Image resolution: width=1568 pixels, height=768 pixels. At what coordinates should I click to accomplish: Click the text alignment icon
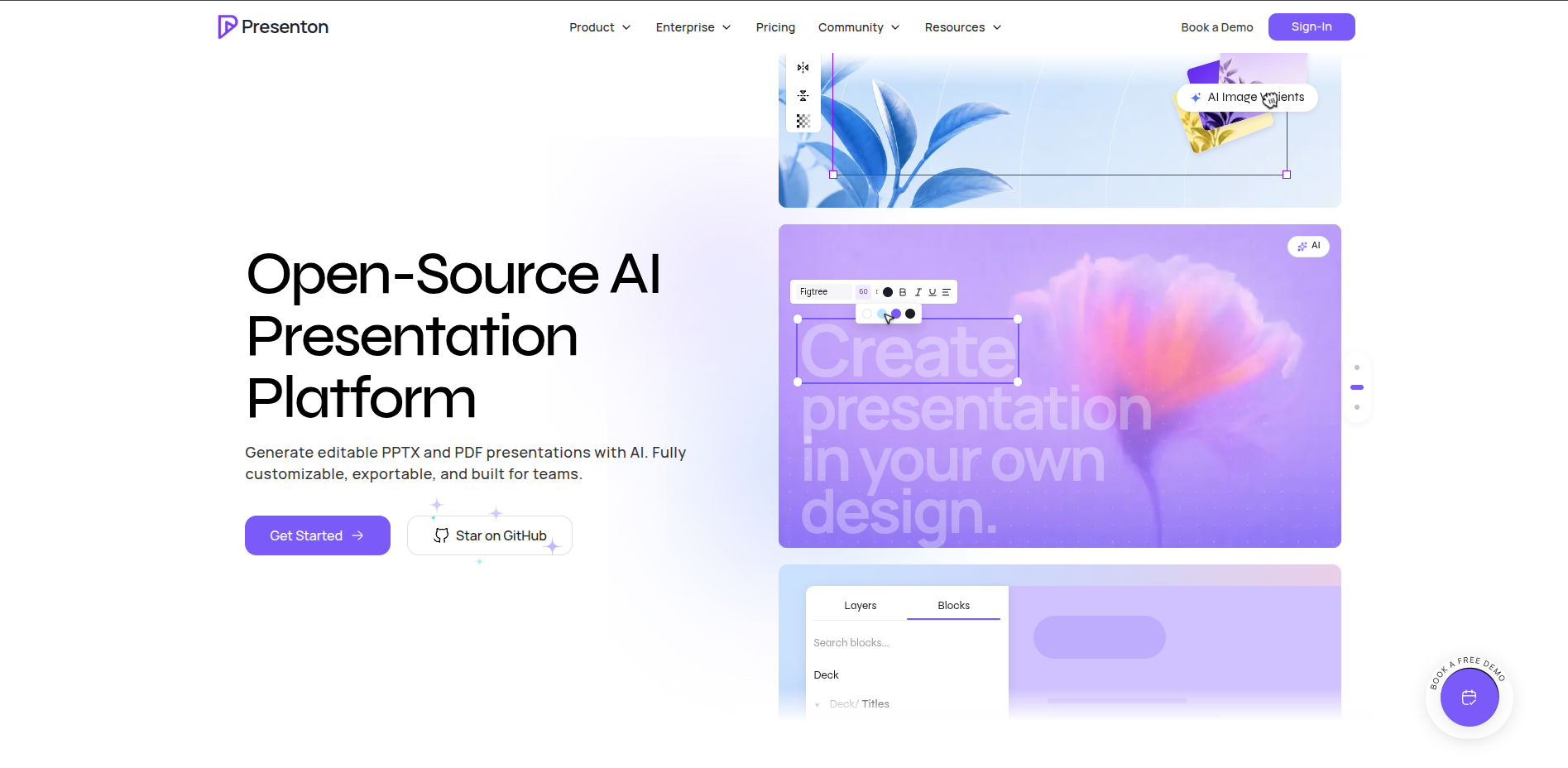click(947, 292)
